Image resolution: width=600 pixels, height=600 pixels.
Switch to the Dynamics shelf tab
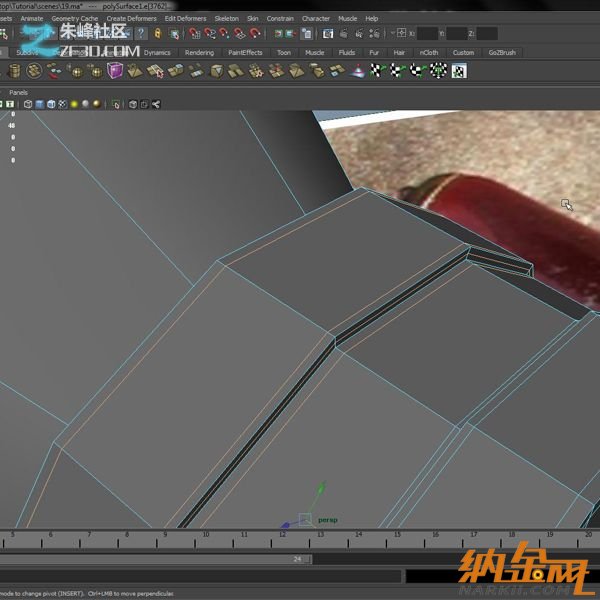157,52
